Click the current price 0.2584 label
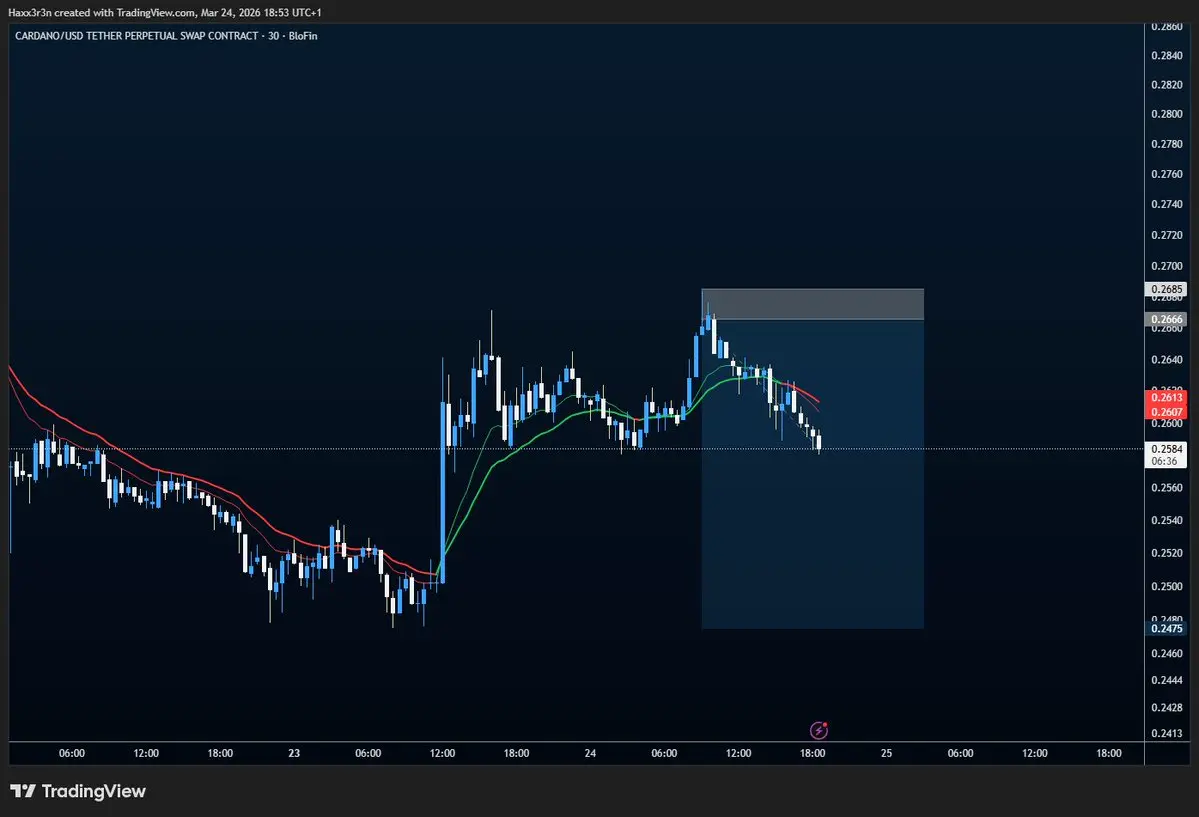This screenshot has width=1199, height=817. click(x=1166, y=449)
